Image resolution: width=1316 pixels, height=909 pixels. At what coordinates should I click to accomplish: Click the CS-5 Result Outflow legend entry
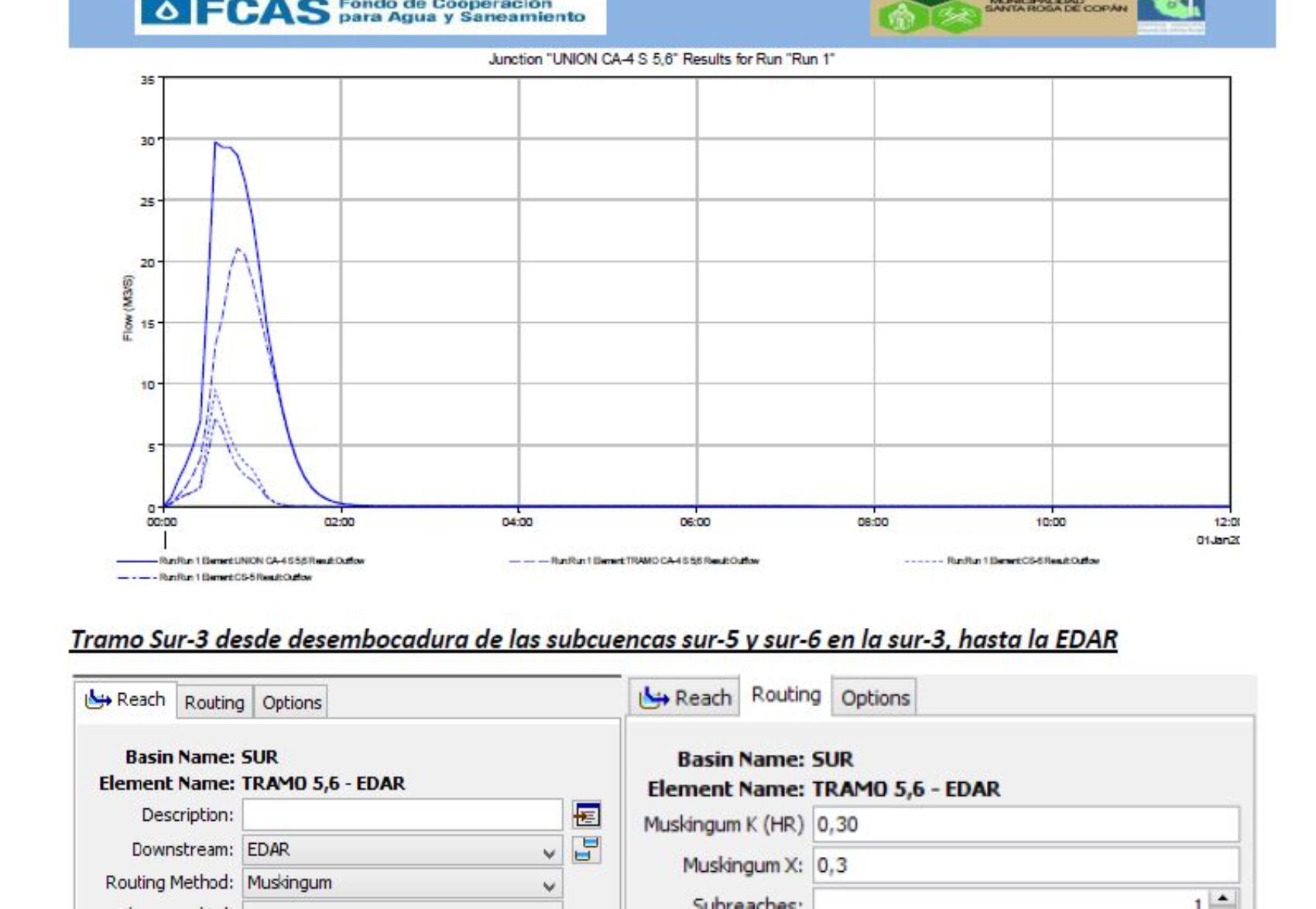tap(235, 578)
